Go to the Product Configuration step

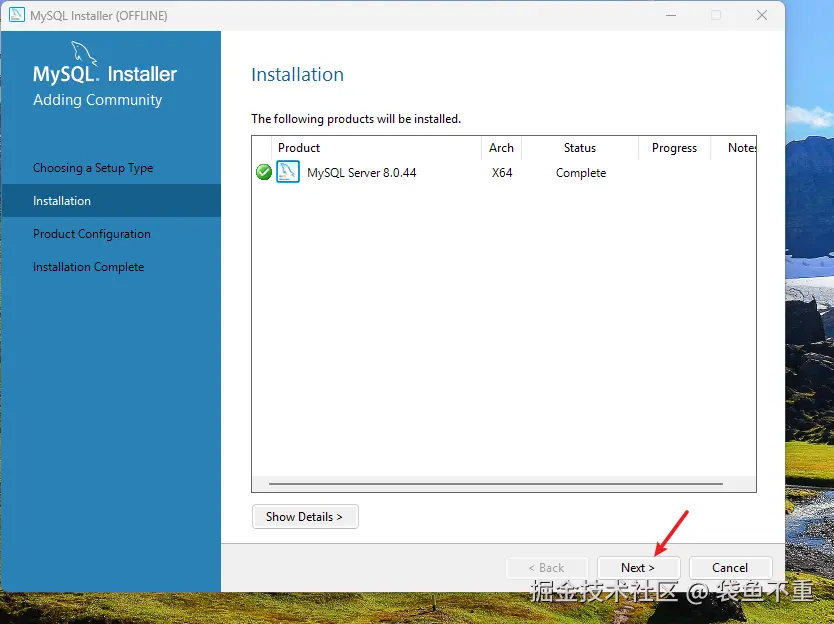[91, 234]
